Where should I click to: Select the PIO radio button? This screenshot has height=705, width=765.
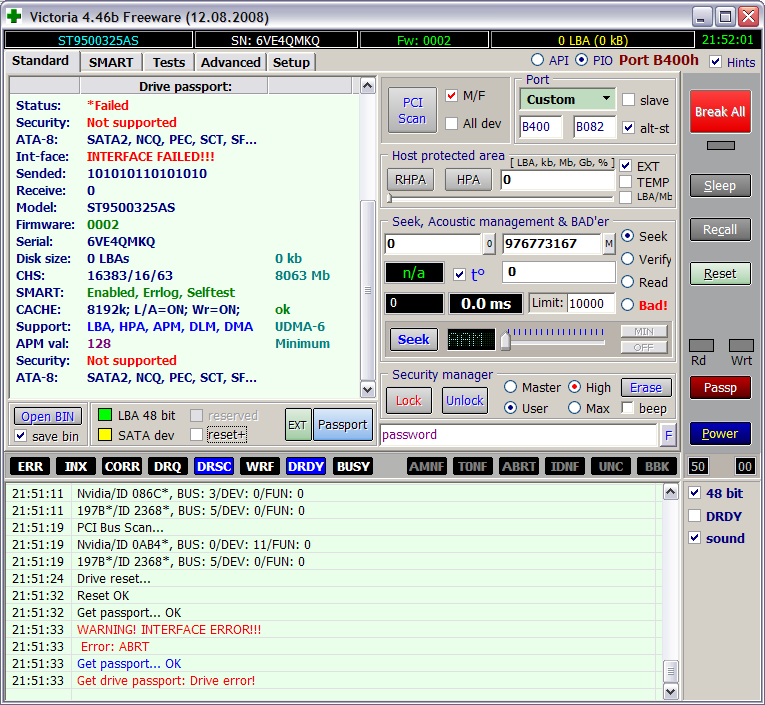click(581, 60)
